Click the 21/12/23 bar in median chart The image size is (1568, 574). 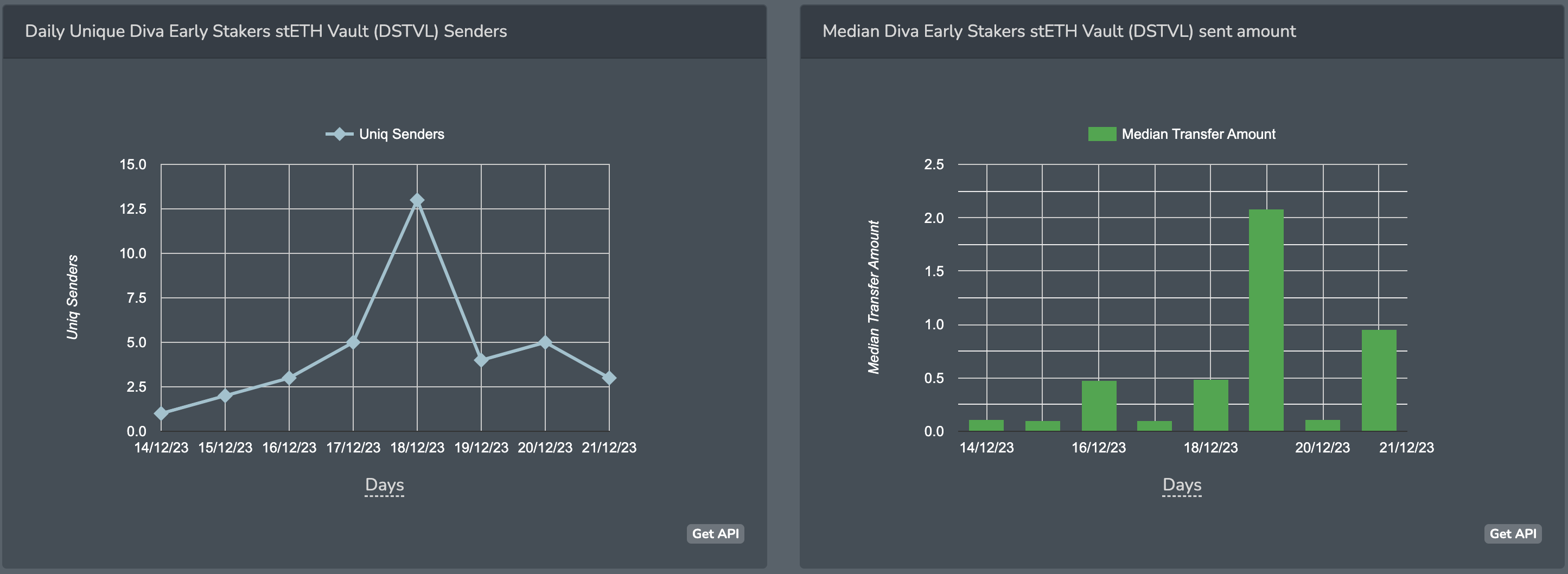(x=1379, y=380)
